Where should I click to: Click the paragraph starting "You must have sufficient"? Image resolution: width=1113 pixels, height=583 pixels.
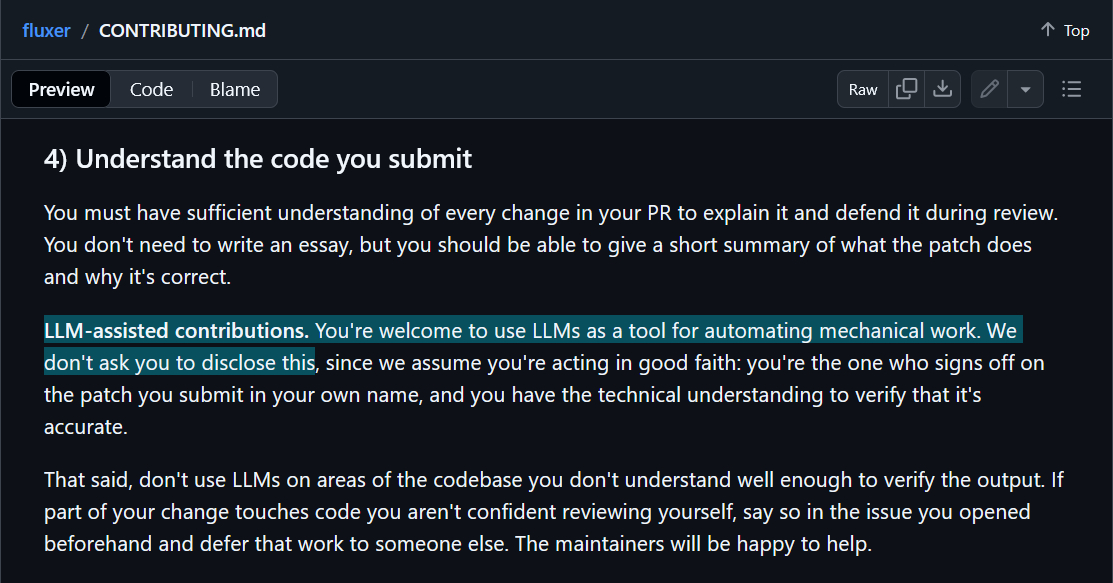pos(550,213)
